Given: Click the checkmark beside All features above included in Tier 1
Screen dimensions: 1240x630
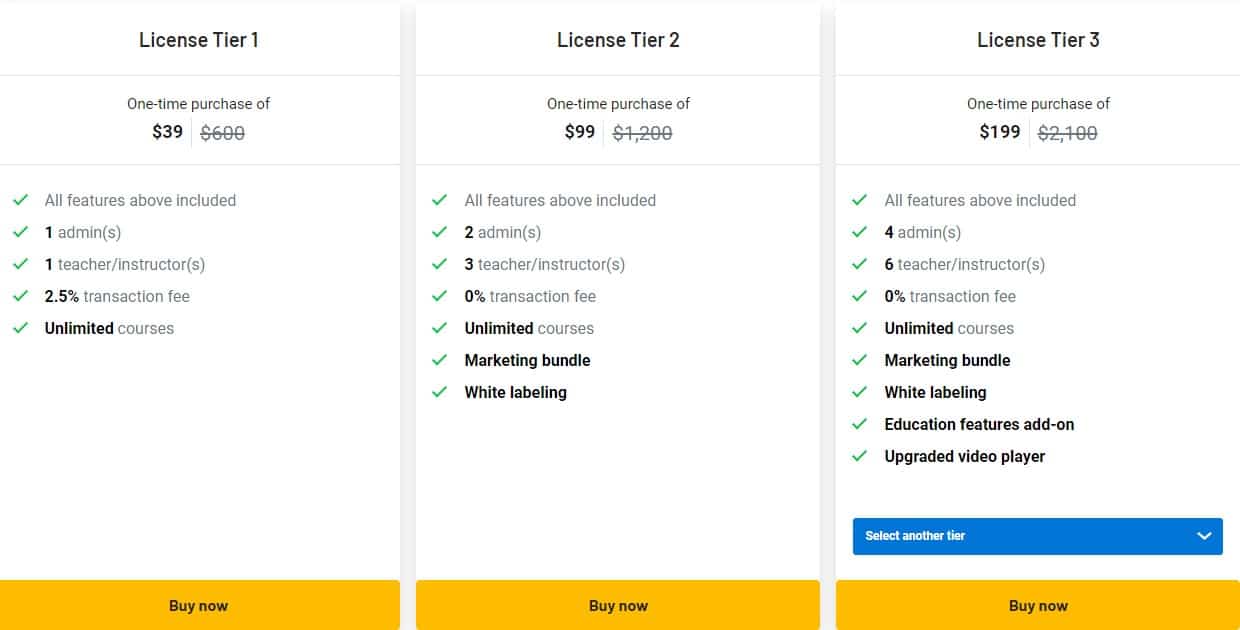Looking at the screenshot, I should 21,200.
